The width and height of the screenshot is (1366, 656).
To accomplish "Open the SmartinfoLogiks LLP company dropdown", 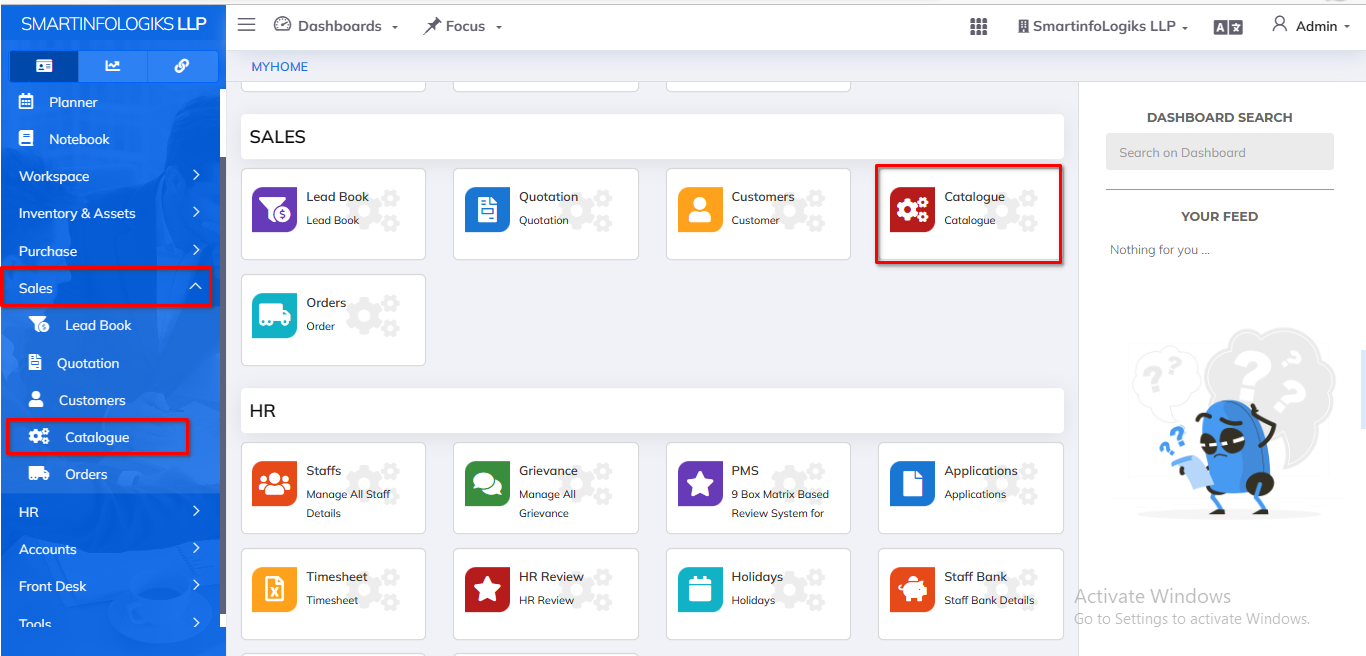I will click(x=1103, y=26).
